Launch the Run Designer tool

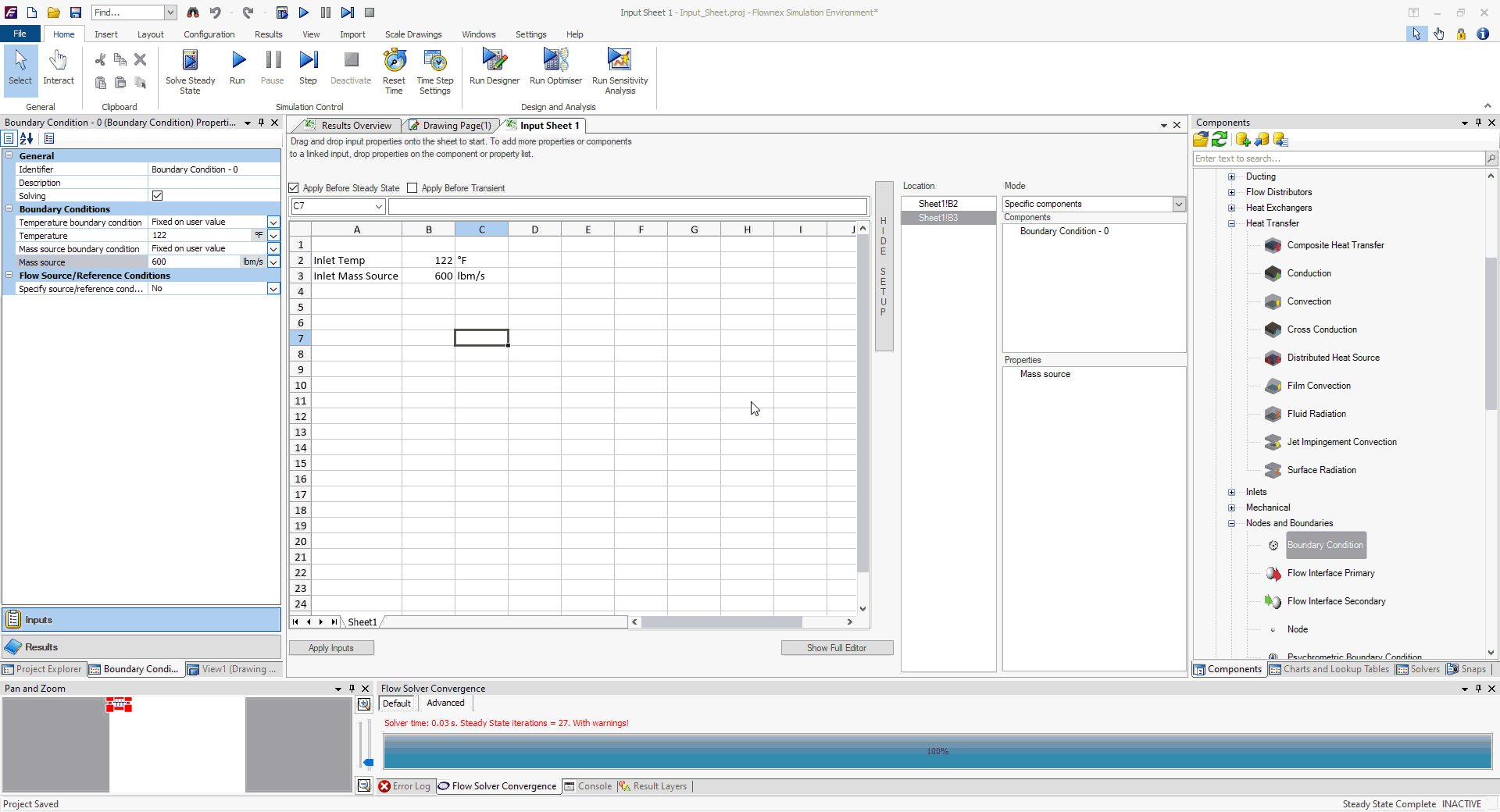click(494, 61)
